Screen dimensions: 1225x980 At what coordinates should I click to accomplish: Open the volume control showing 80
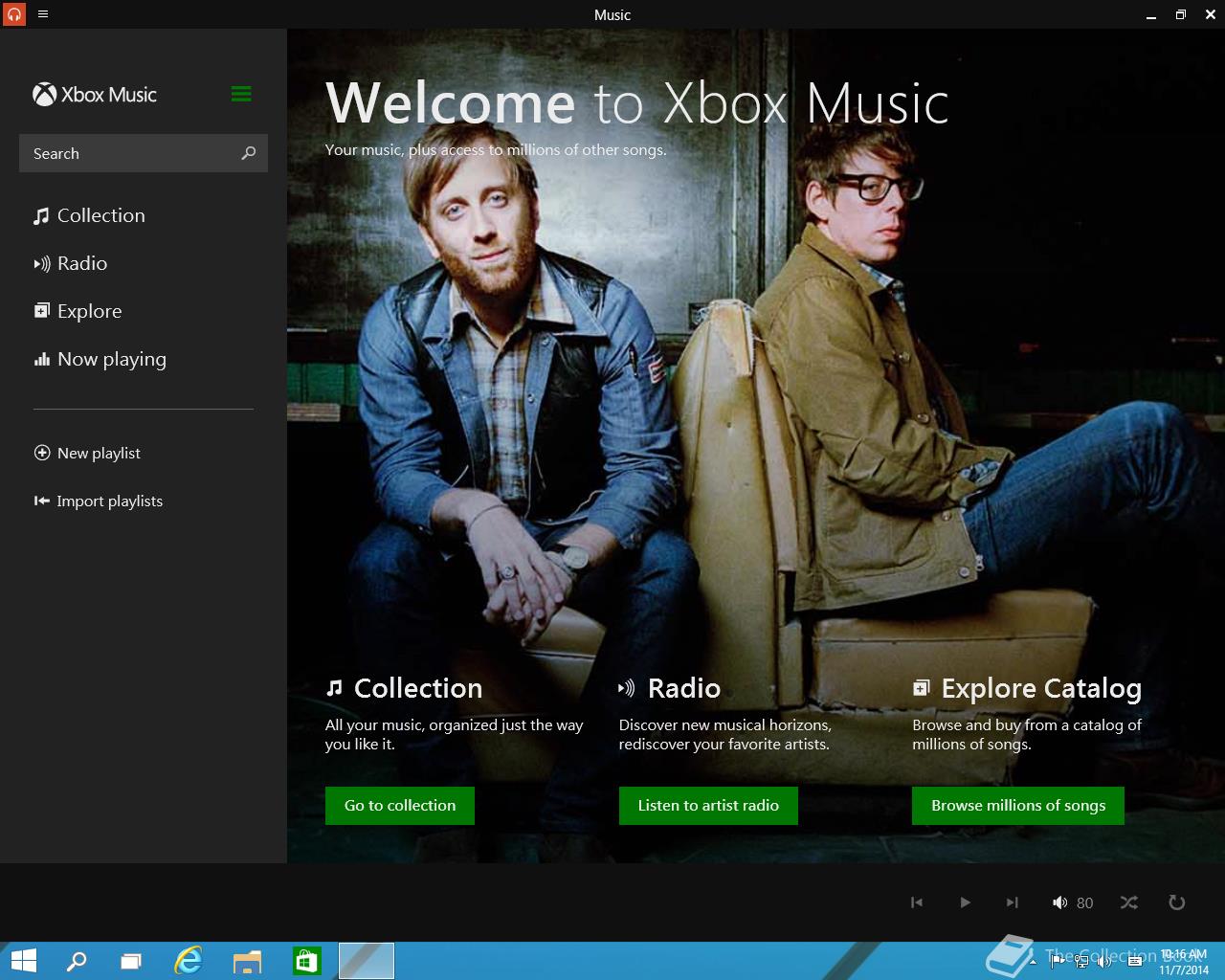[1072, 902]
